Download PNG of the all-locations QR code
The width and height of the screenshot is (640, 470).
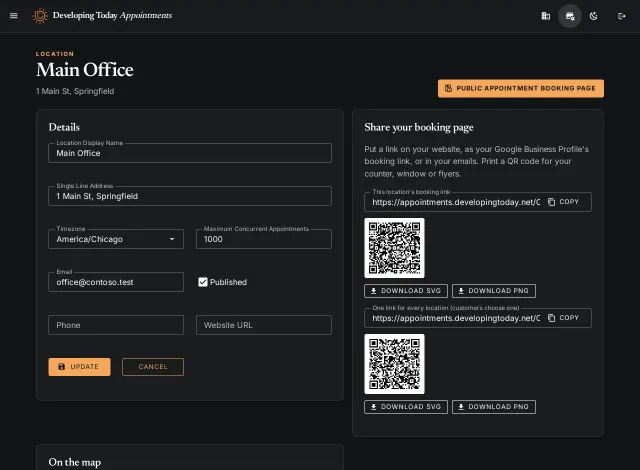tap(494, 407)
